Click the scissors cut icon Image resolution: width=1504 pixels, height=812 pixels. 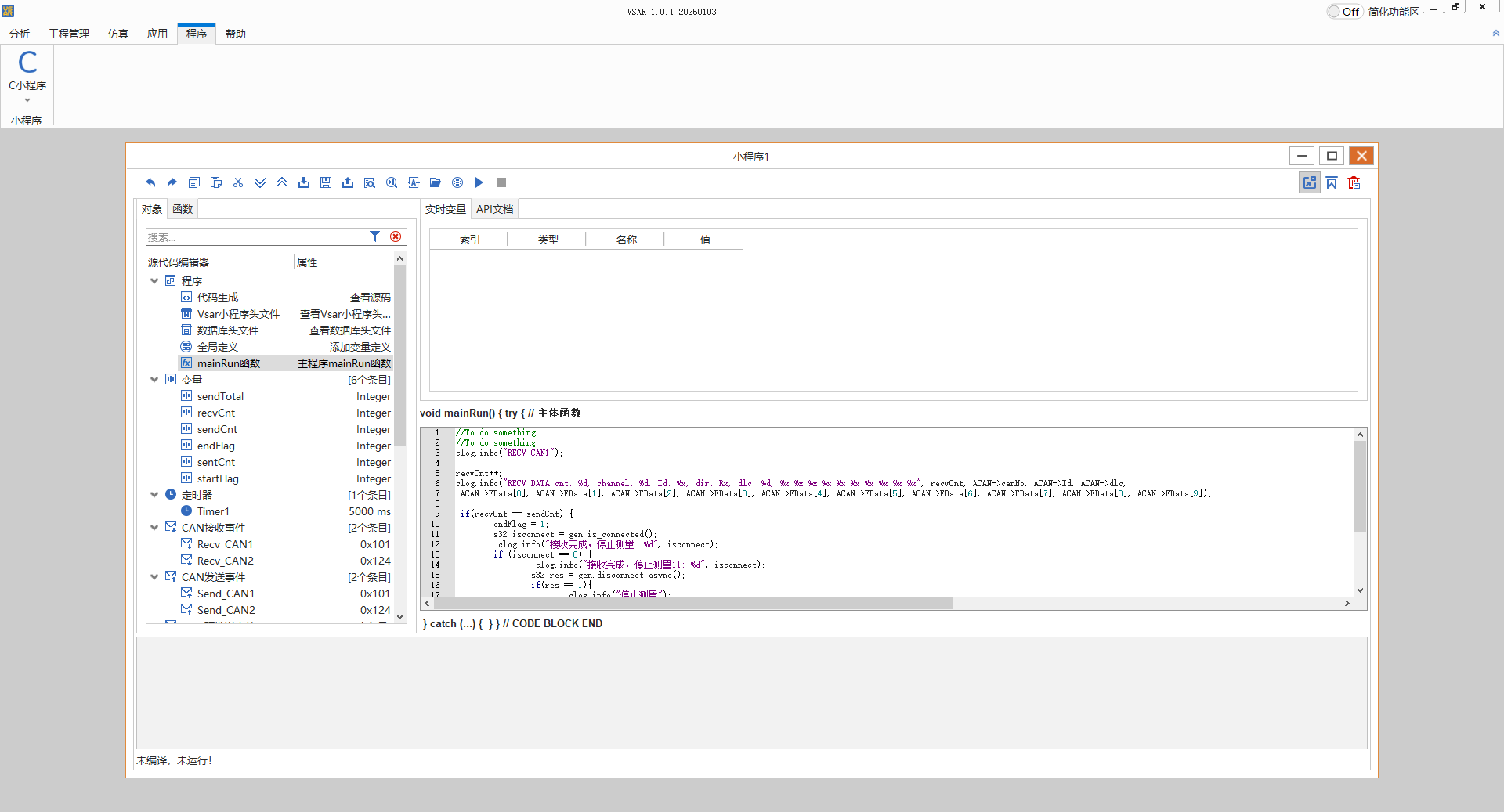[x=238, y=182]
